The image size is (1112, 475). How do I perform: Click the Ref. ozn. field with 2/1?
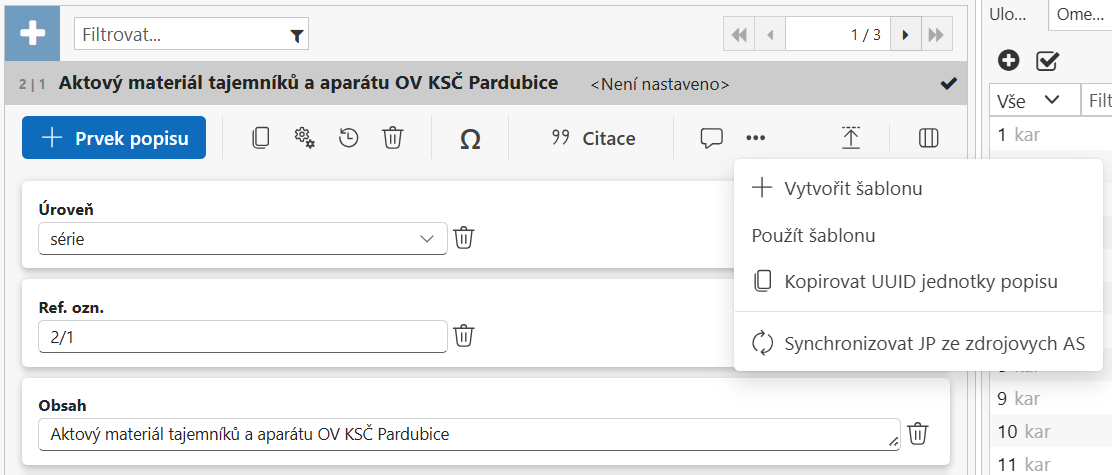coord(243,336)
